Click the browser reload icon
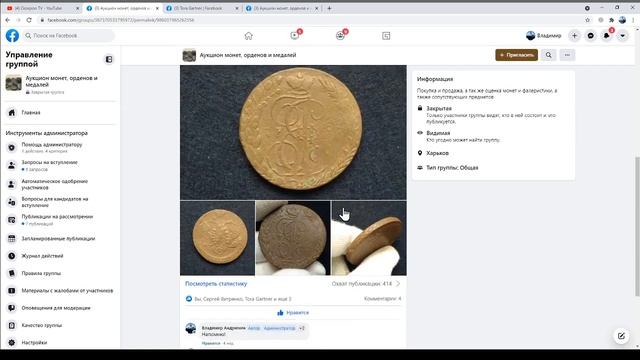 click(29, 20)
